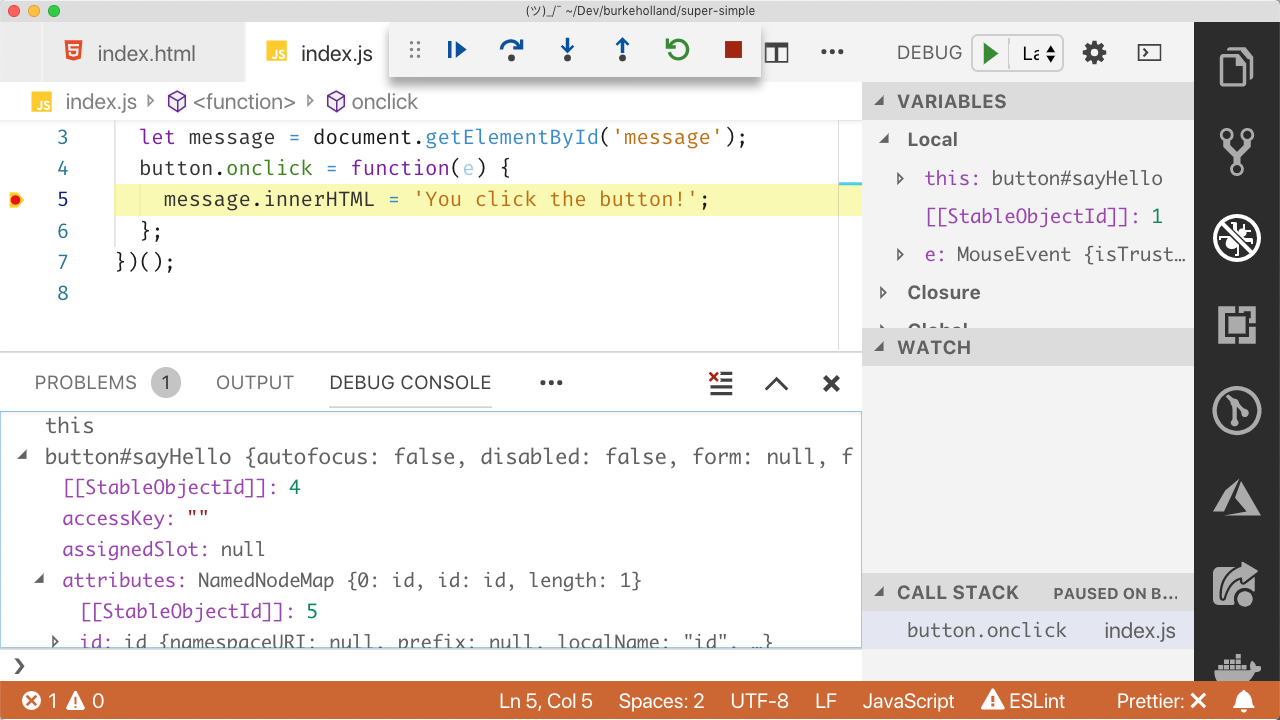The height and width of the screenshot is (720, 1280).
Task: Change JavaScript language mode
Action: [x=908, y=701]
